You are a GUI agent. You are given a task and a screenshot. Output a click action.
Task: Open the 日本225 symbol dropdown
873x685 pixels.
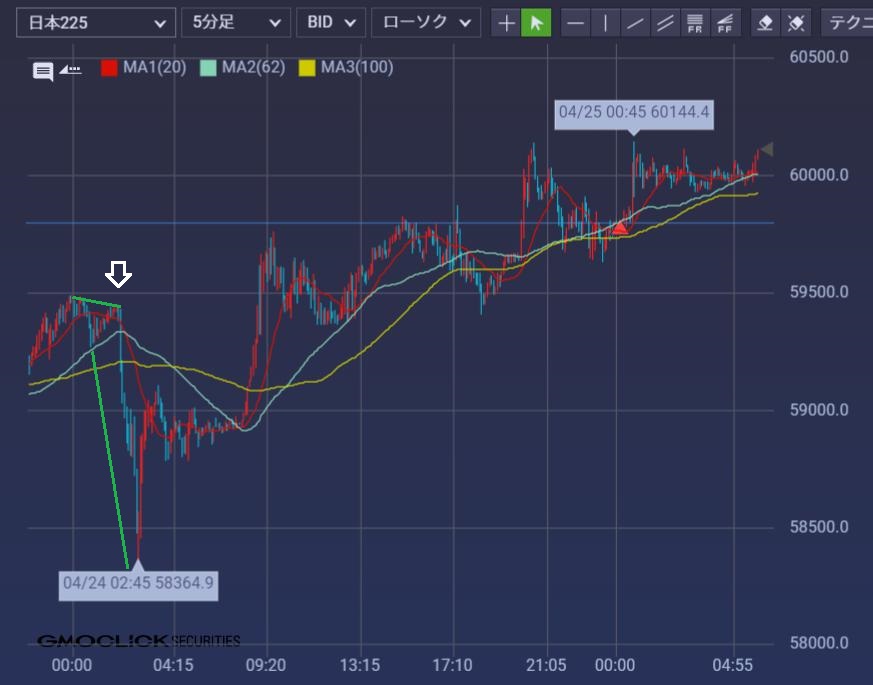click(94, 23)
